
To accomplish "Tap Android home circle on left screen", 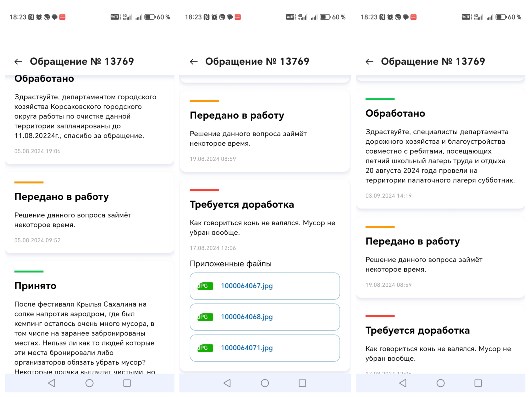I will click(x=89, y=383).
